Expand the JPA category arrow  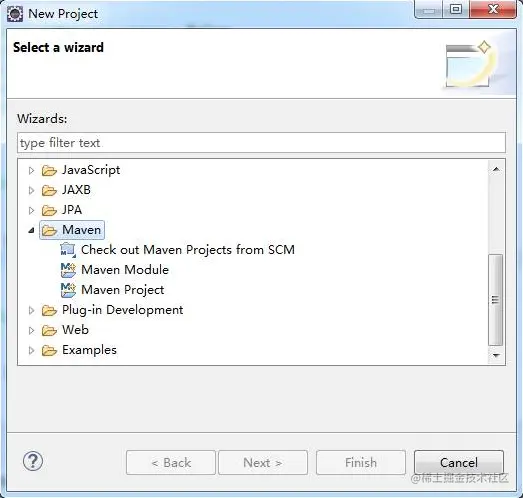31,210
